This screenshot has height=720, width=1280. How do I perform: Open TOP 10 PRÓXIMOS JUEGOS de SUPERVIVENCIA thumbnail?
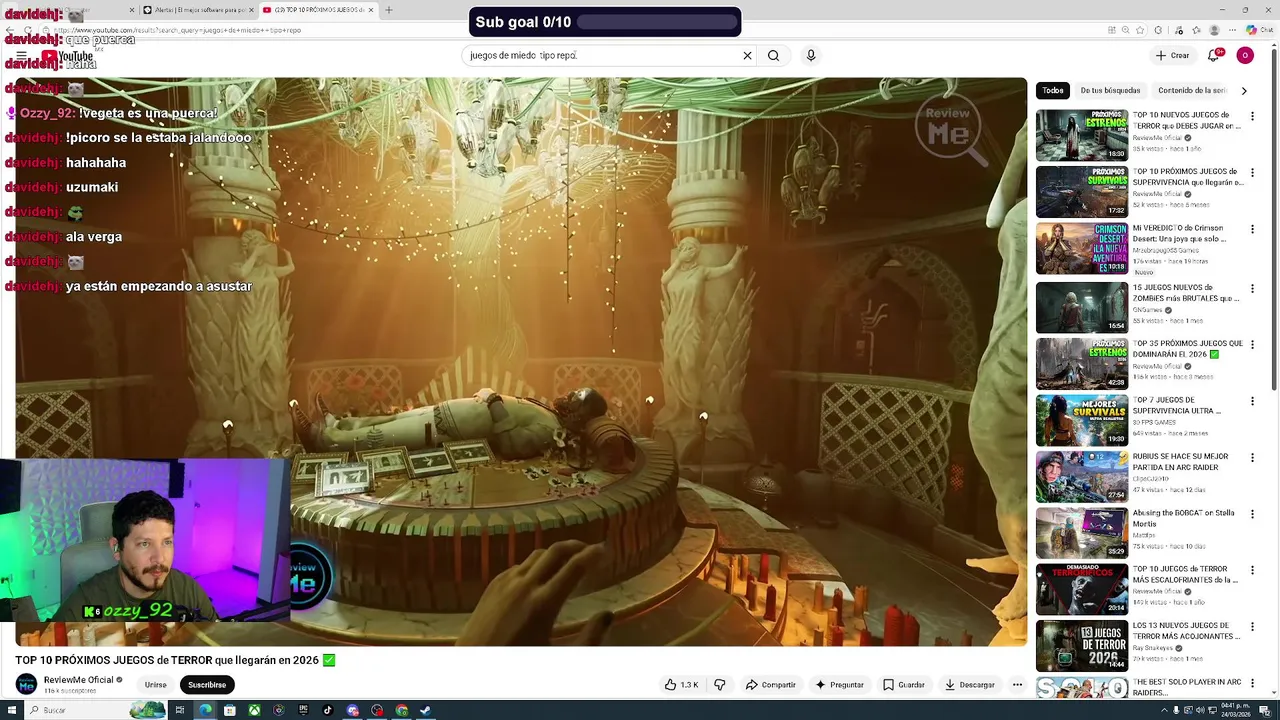pos(1082,192)
